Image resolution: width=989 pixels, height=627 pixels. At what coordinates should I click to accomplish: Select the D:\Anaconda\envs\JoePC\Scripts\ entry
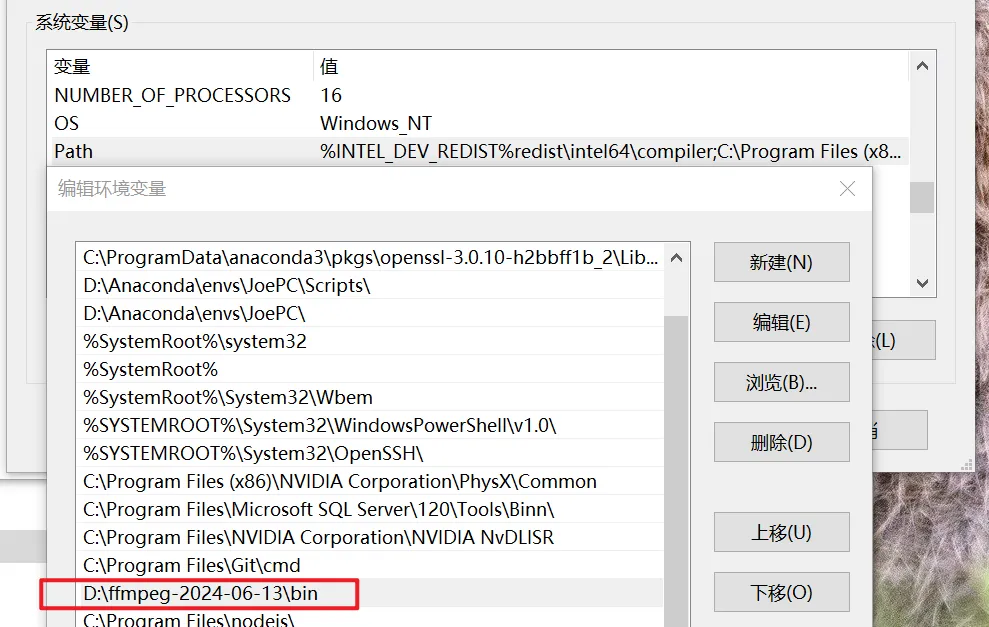click(x=370, y=285)
